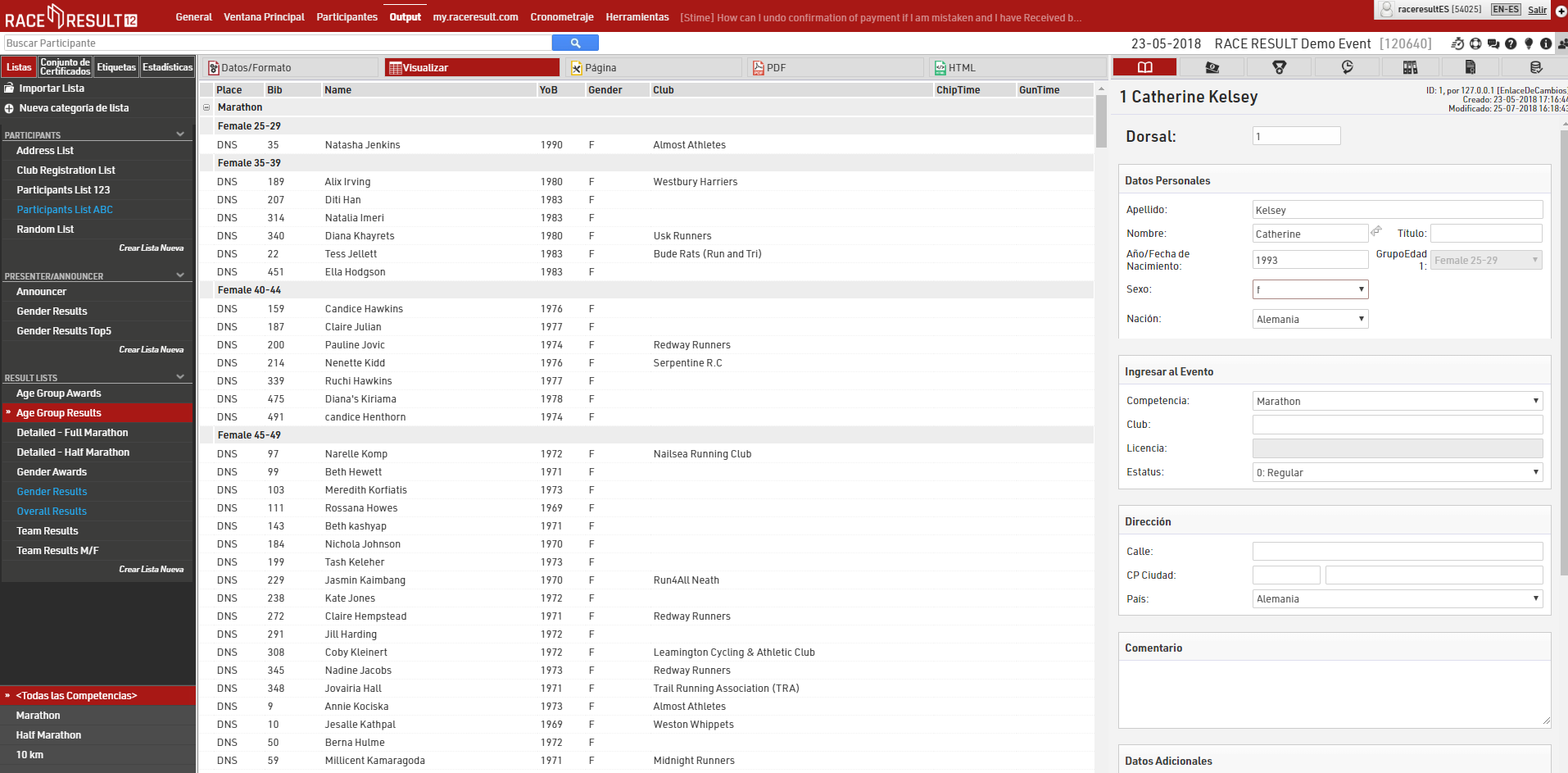The height and width of the screenshot is (773, 1568).
Task: Open the Nación dropdown
Action: [x=1310, y=319]
